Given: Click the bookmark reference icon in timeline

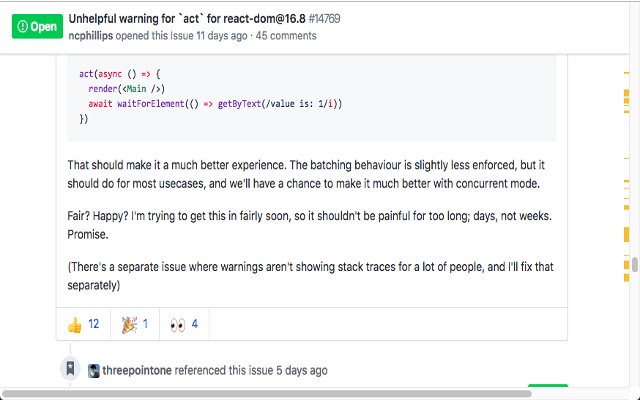Looking at the screenshot, I should (70, 368).
